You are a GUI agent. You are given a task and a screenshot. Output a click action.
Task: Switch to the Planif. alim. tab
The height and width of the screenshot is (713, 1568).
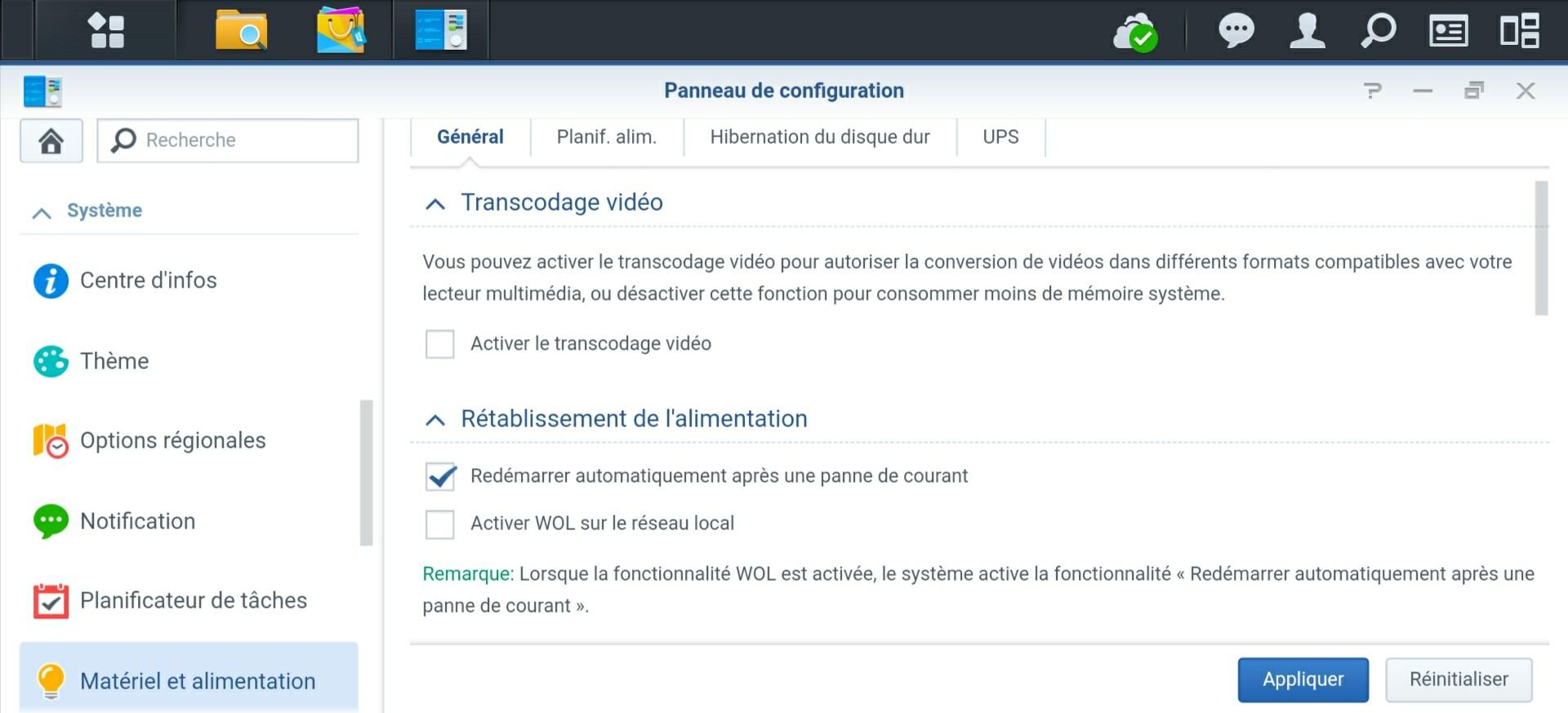tap(606, 137)
